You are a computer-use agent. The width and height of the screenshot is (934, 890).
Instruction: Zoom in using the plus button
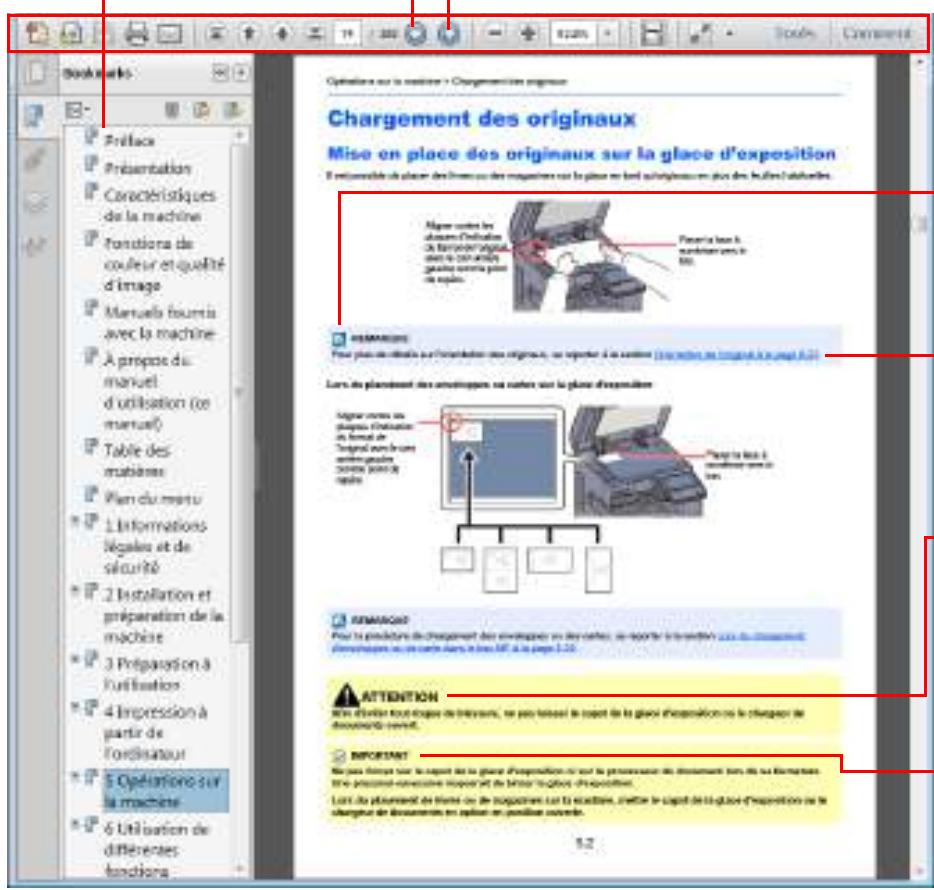coord(528,33)
